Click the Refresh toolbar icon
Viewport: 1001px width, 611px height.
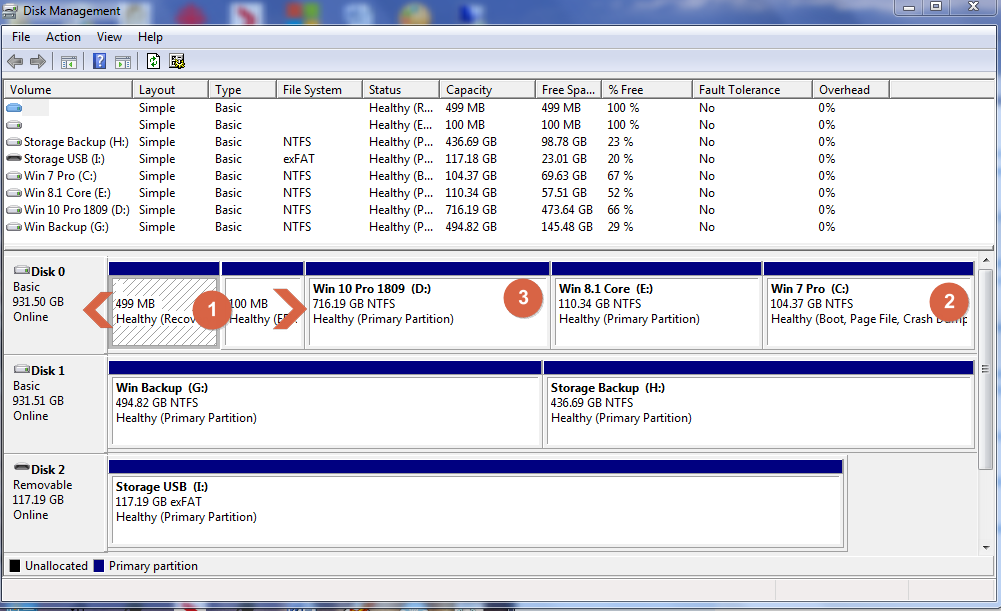point(153,62)
